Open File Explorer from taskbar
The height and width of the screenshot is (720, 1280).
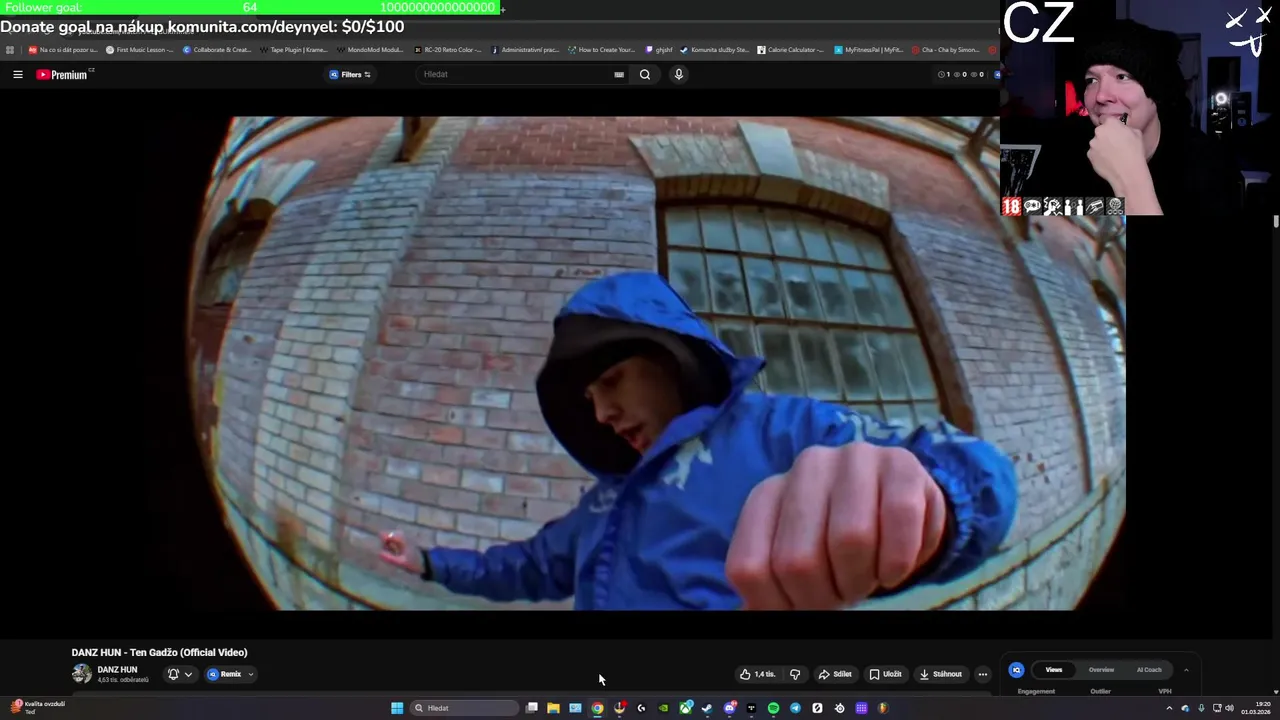(553, 708)
